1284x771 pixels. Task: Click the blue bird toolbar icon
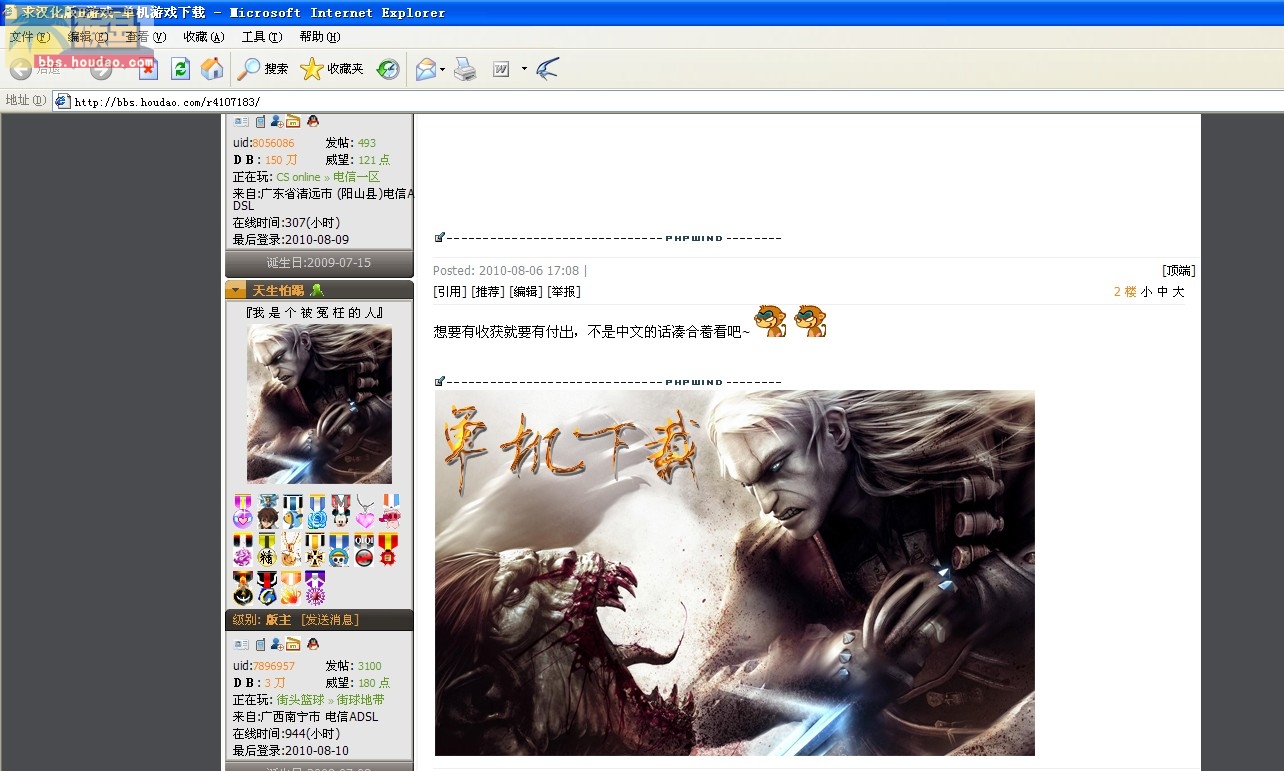[x=547, y=69]
